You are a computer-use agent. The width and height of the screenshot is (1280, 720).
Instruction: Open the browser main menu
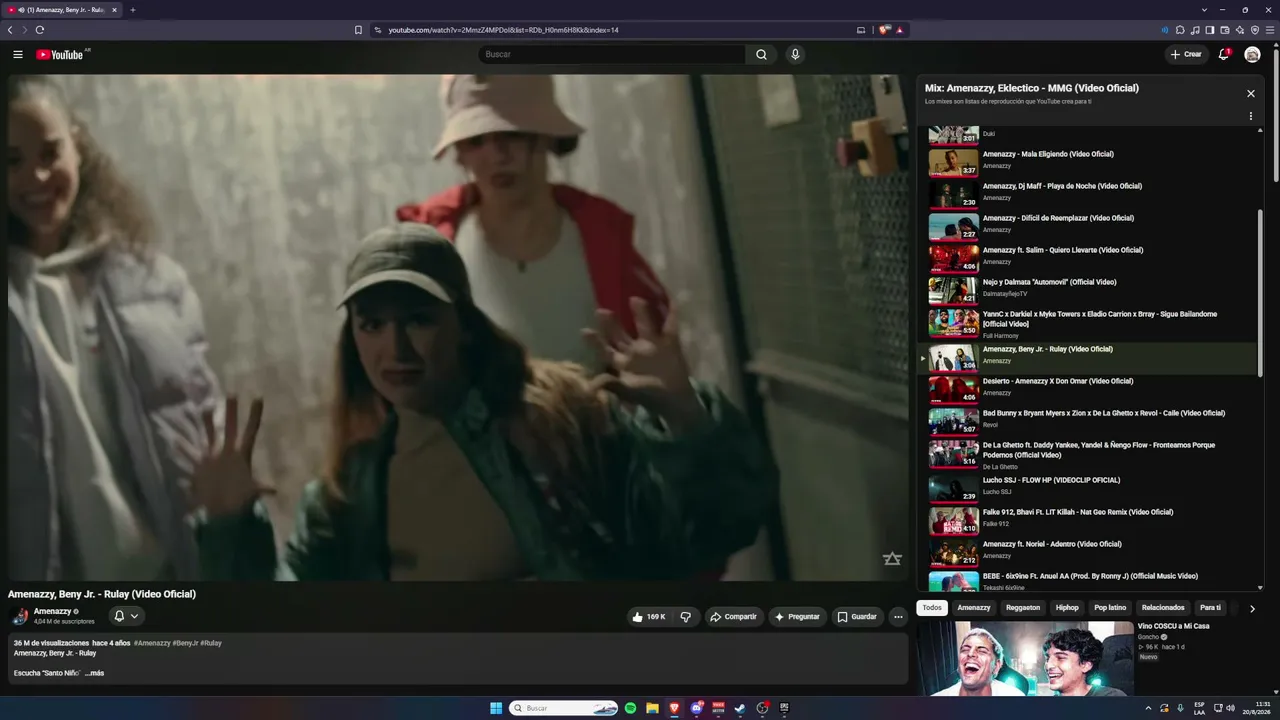tap(1270, 30)
